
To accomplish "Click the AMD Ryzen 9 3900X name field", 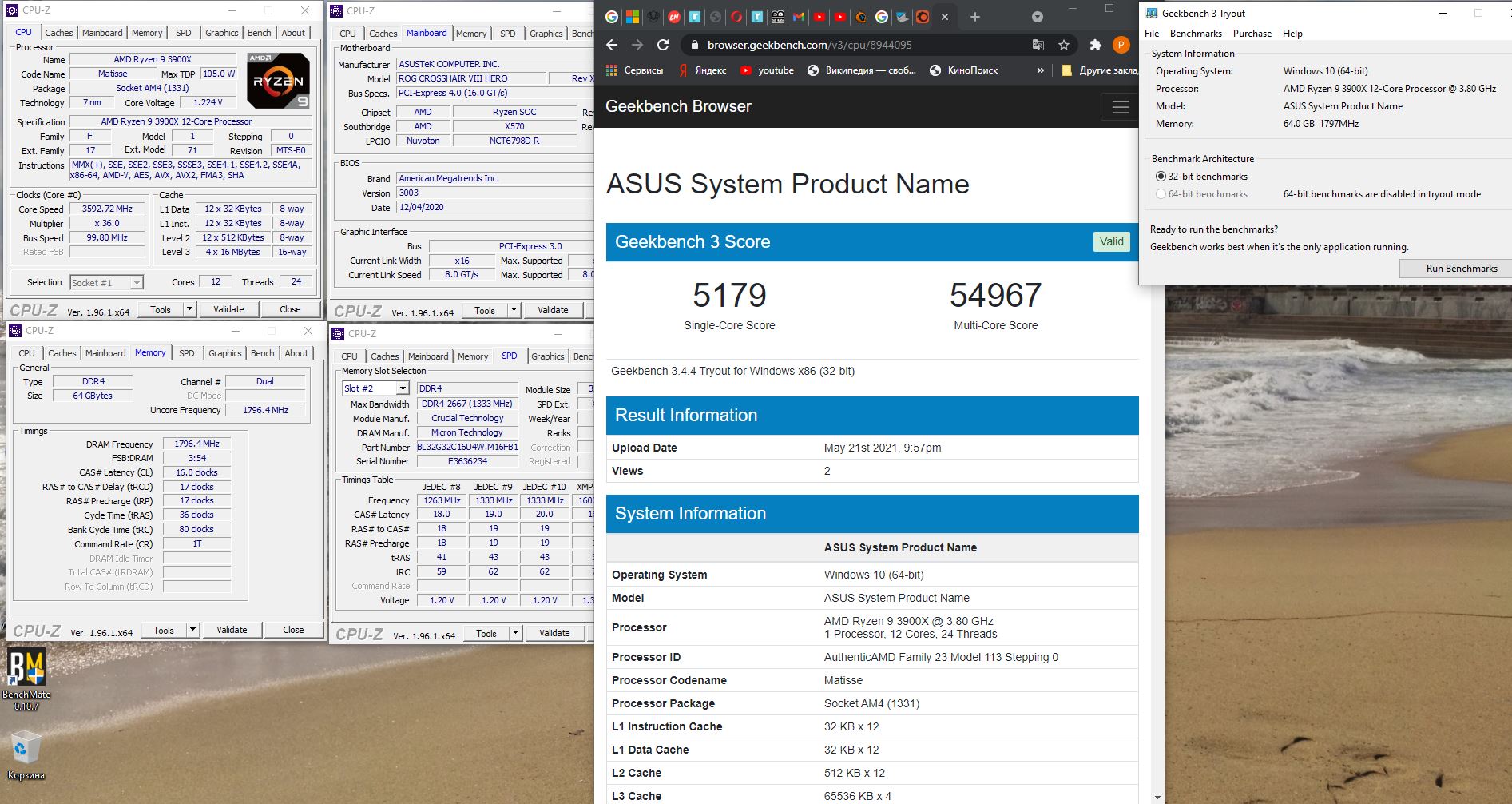I will click(x=153, y=59).
